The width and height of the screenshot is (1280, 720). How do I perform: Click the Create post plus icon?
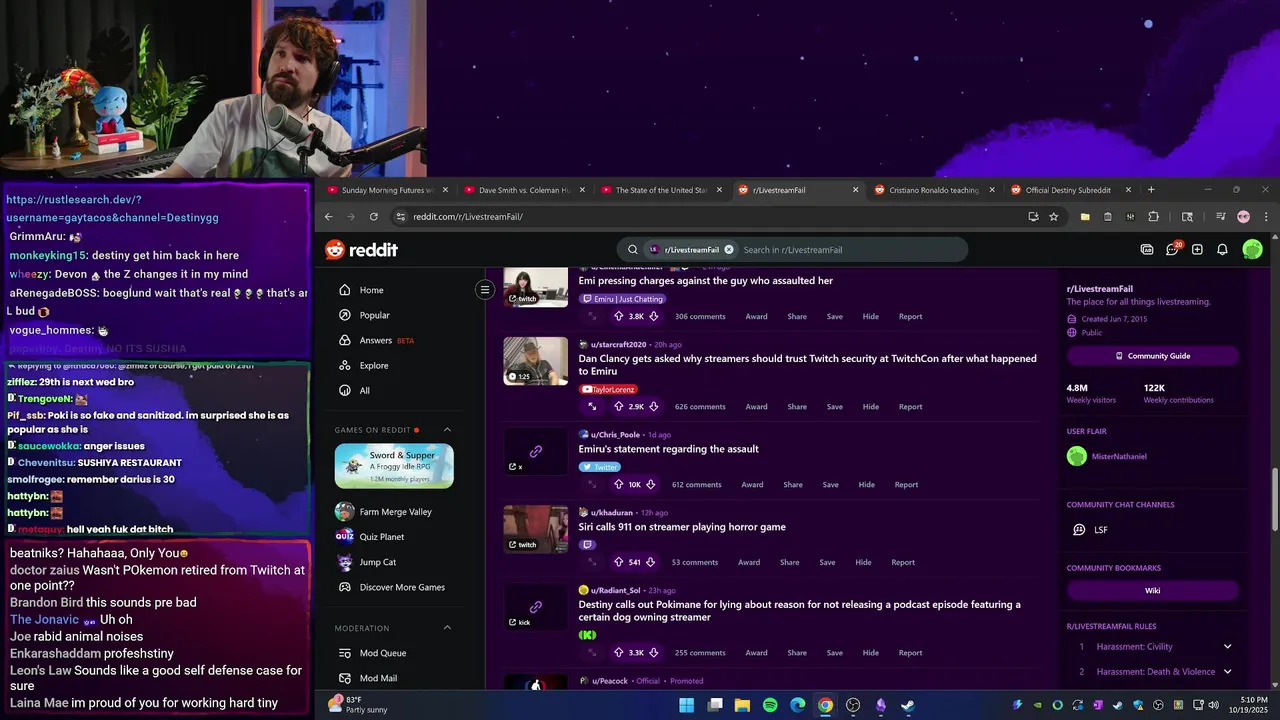(1197, 250)
